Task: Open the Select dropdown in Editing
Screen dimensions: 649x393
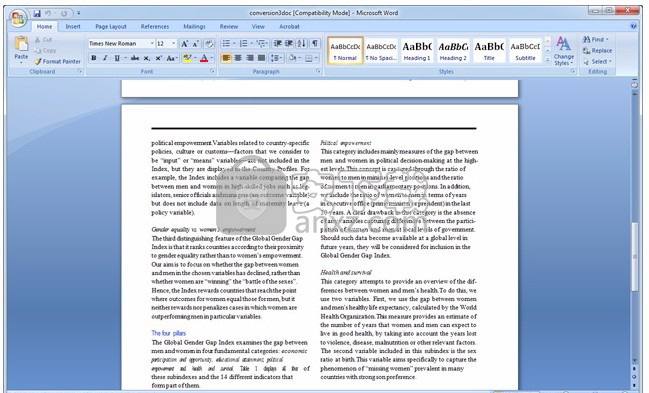Action: 596,62
